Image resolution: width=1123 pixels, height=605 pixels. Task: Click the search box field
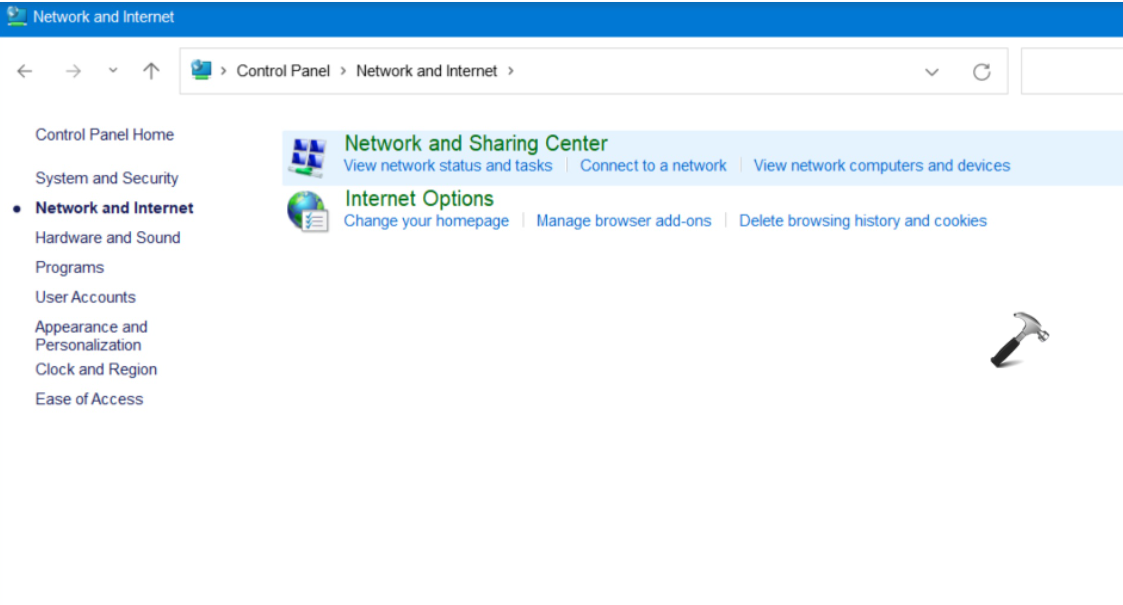1072,72
